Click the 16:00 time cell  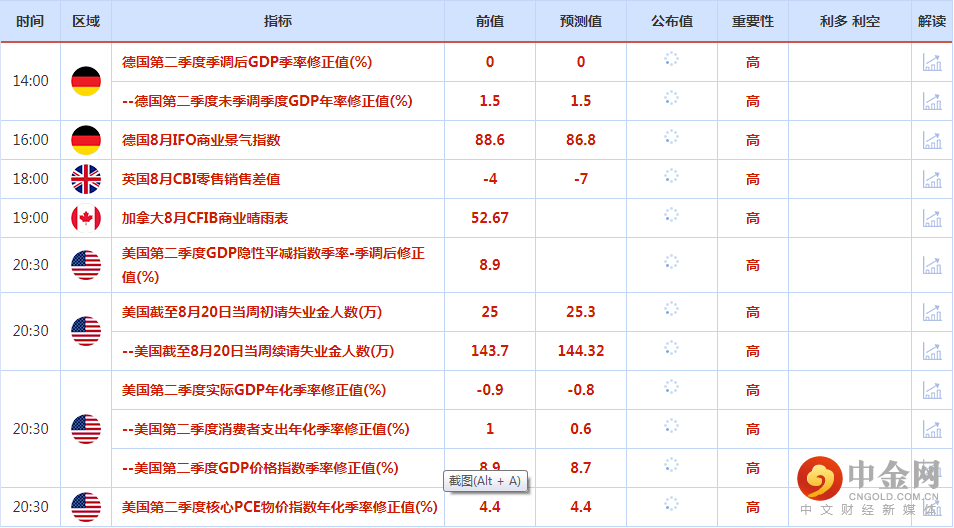[30, 140]
